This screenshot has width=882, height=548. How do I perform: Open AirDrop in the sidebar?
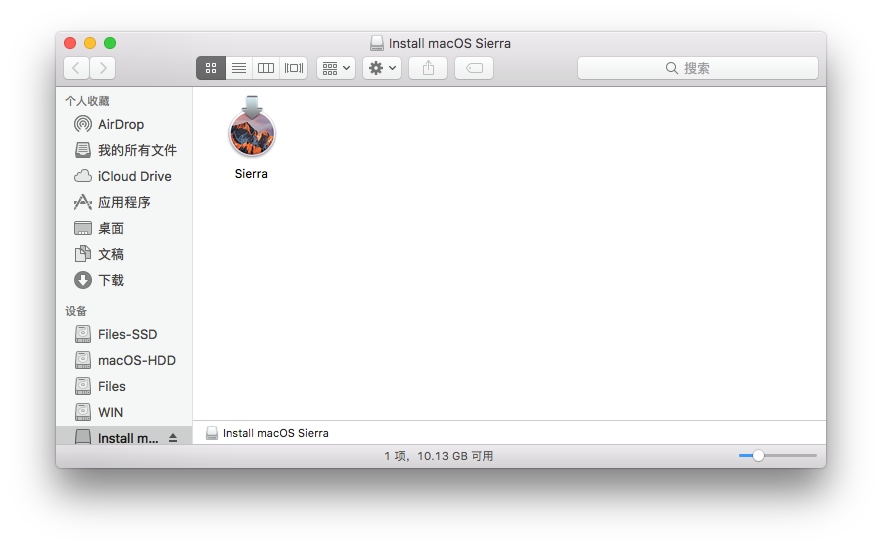click(x=124, y=124)
